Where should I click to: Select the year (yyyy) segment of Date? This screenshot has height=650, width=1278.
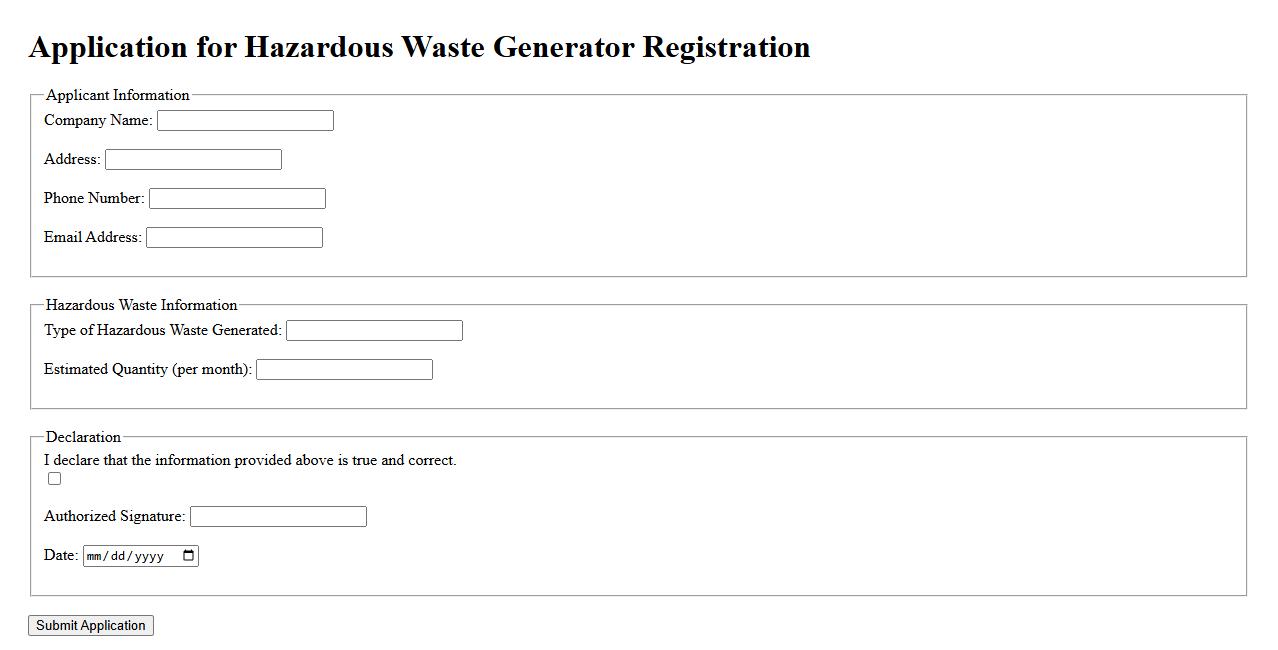pos(148,556)
